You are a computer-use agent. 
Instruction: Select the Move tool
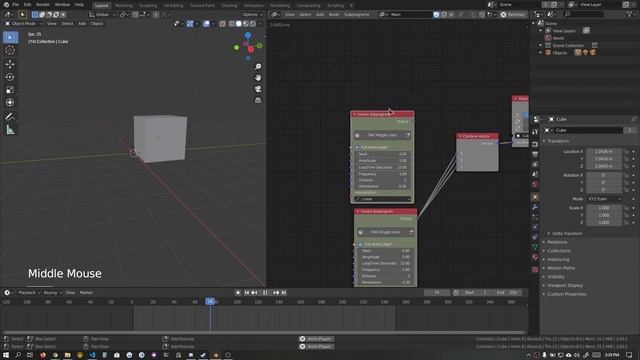(10, 64)
